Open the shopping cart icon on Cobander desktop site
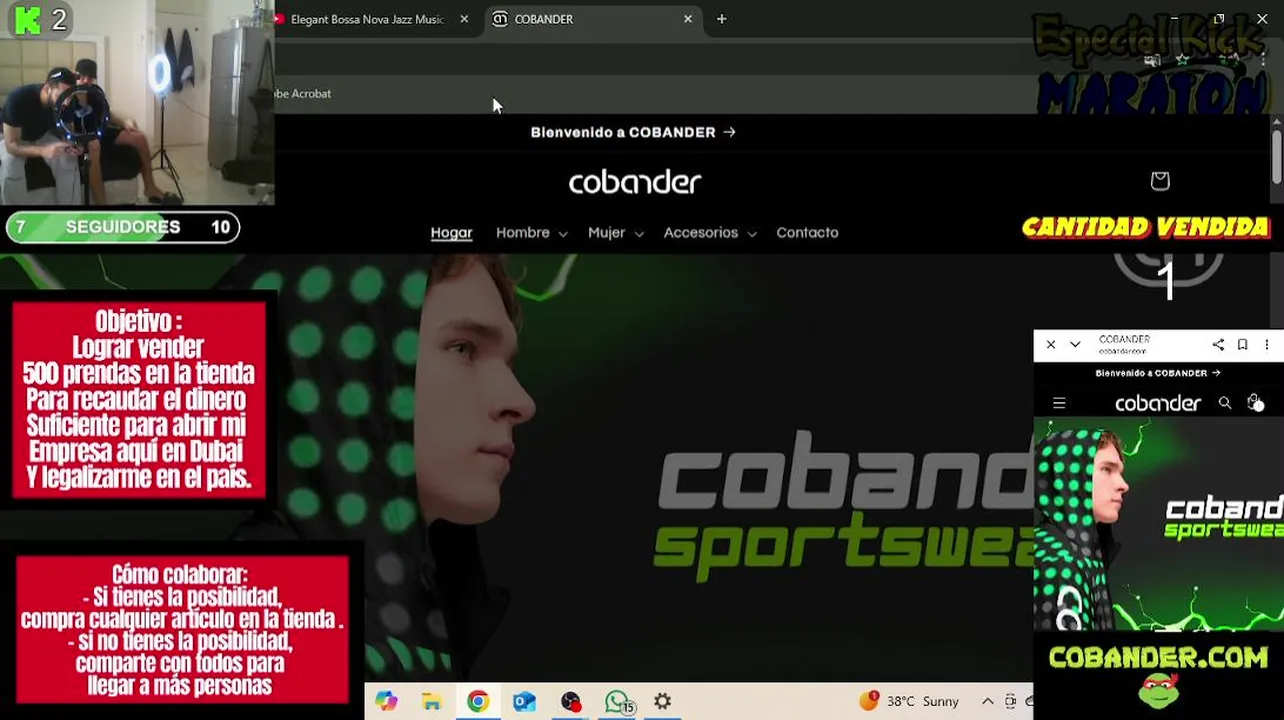Image resolution: width=1284 pixels, height=720 pixels. click(x=1160, y=181)
